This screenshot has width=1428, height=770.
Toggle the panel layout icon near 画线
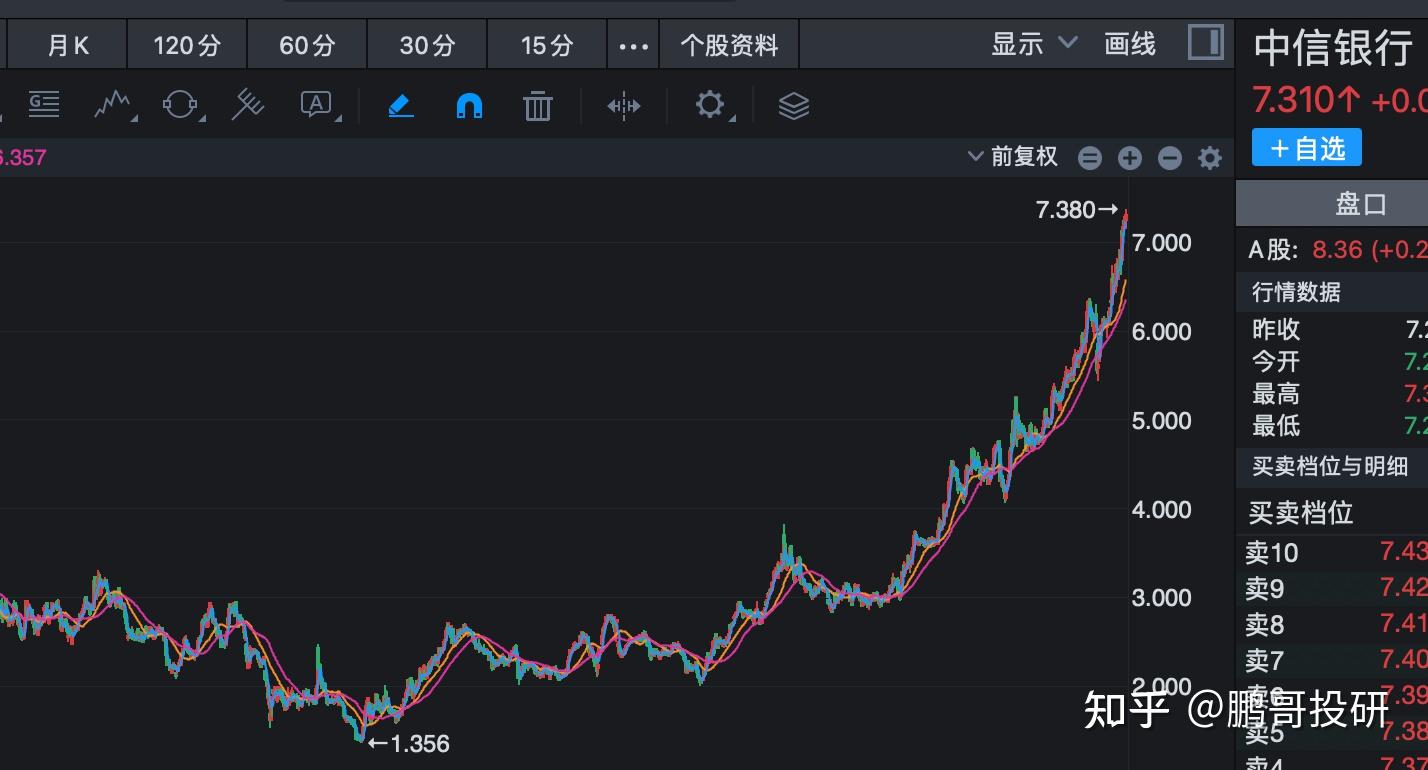[x=1205, y=43]
